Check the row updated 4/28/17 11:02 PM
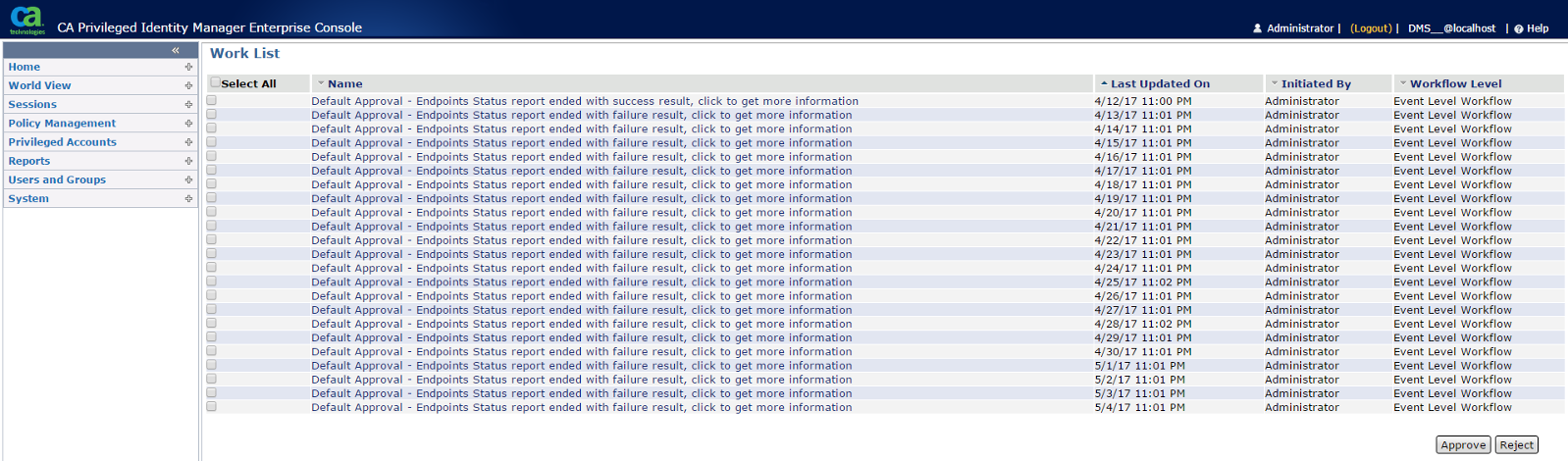 point(211,323)
